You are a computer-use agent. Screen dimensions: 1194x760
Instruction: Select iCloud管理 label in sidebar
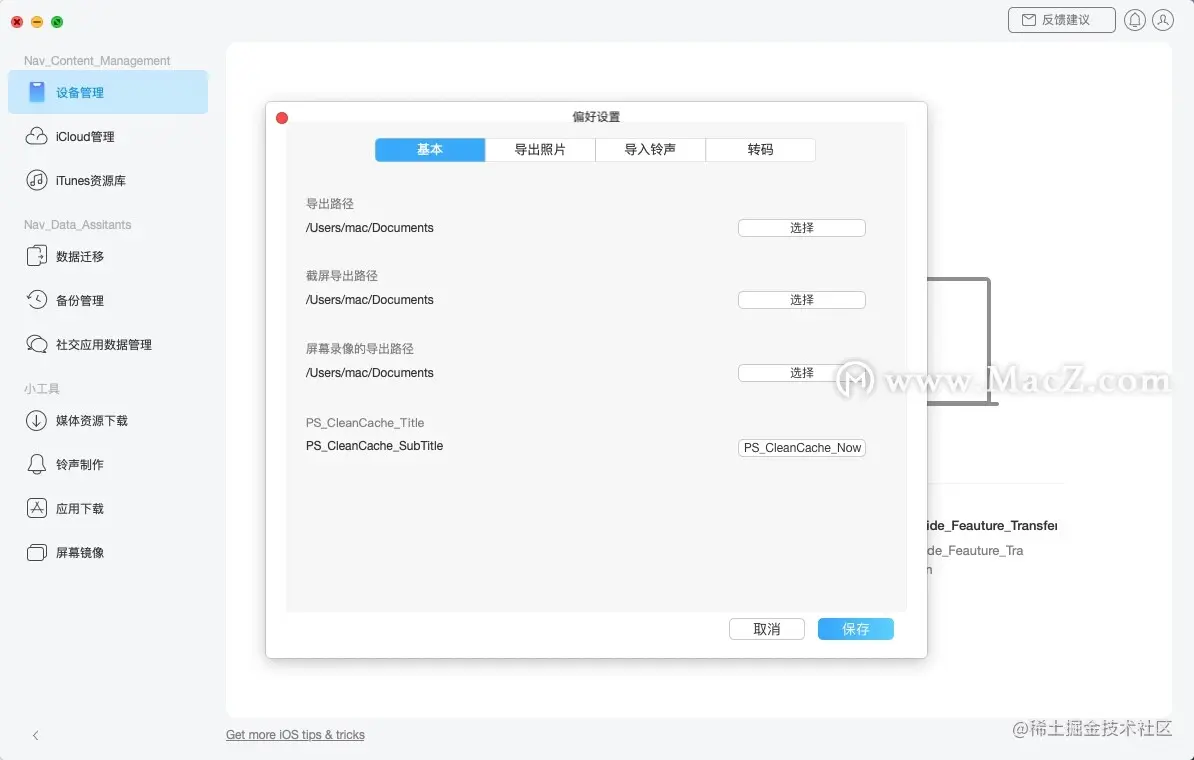coord(85,136)
